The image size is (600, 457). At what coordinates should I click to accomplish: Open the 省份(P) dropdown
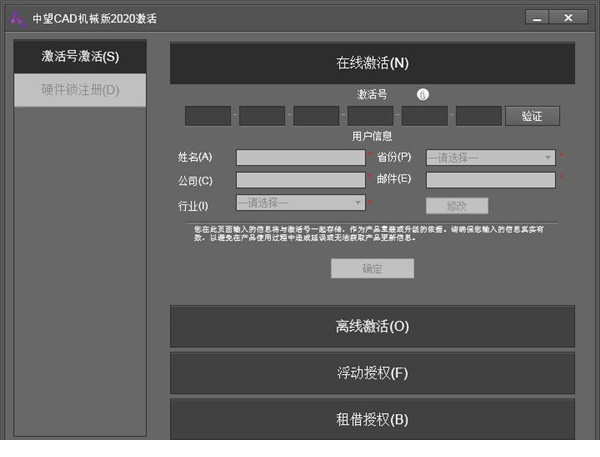[491, 158]
